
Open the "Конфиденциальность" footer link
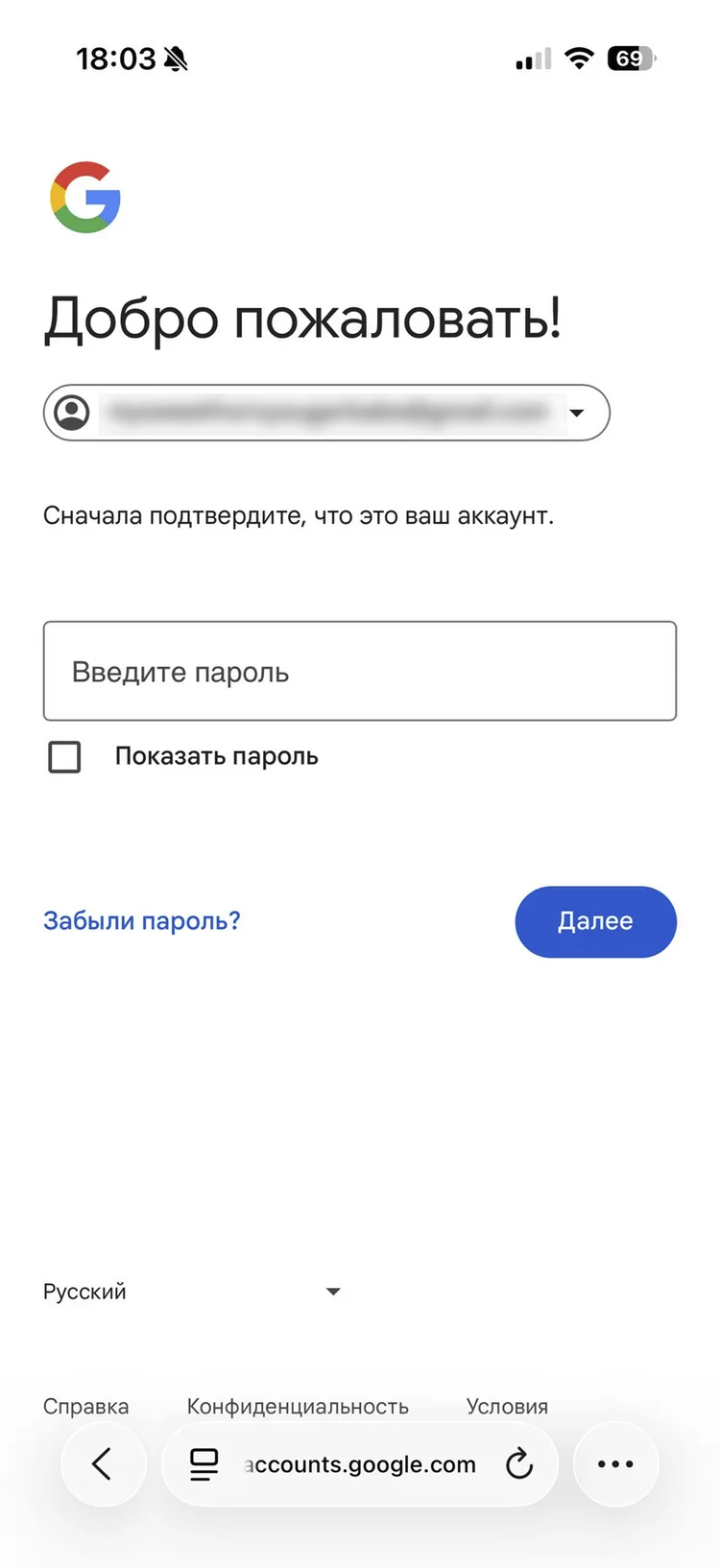pyautogui.click(x=298, y=1406)
